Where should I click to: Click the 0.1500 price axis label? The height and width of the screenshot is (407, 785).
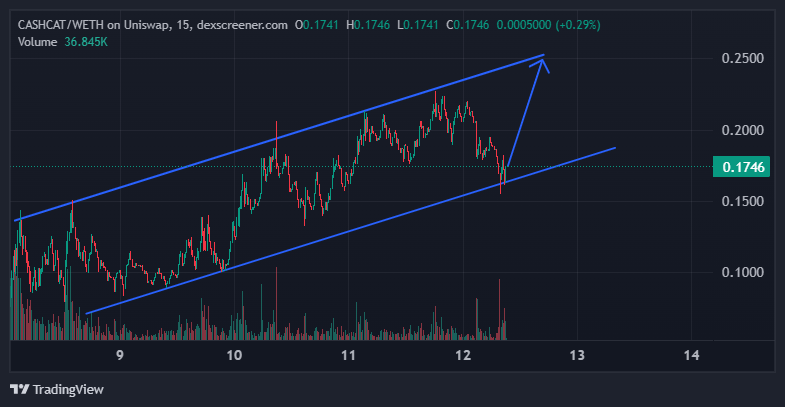click(x=742, y=201)
